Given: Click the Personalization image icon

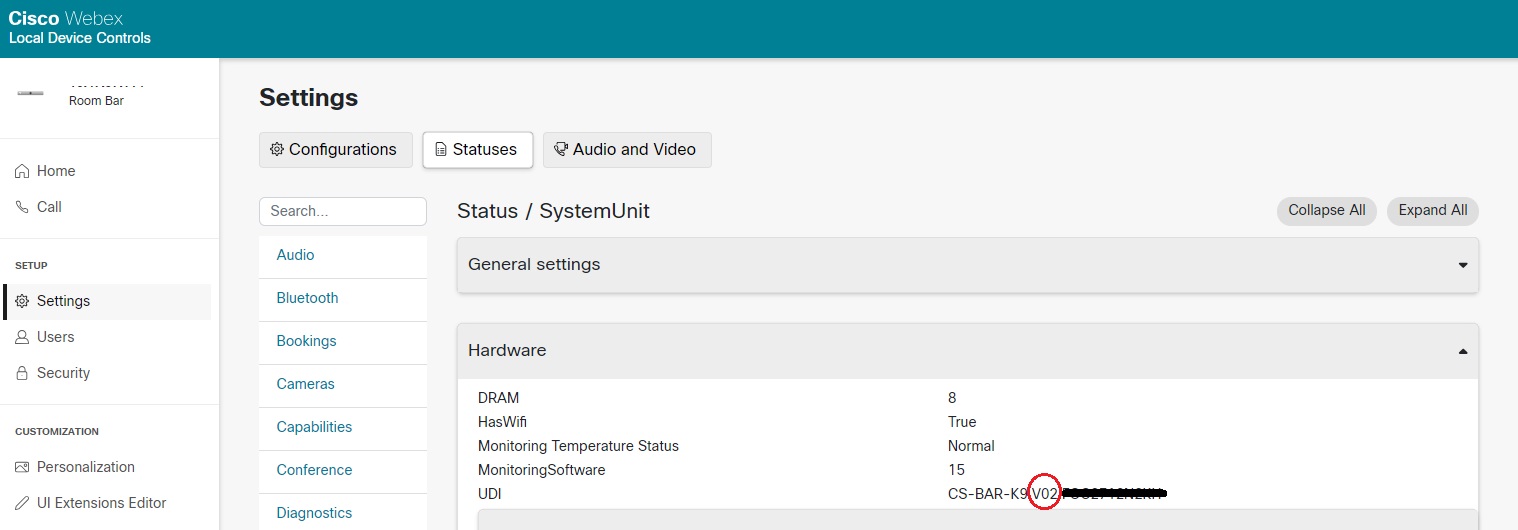Looking at the screenshot, I should tap(22, 467).
